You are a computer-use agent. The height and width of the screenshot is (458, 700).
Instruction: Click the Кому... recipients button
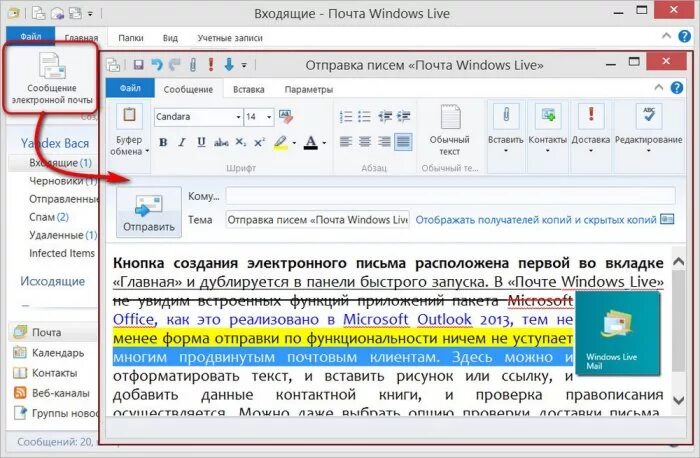pos(204,196)
